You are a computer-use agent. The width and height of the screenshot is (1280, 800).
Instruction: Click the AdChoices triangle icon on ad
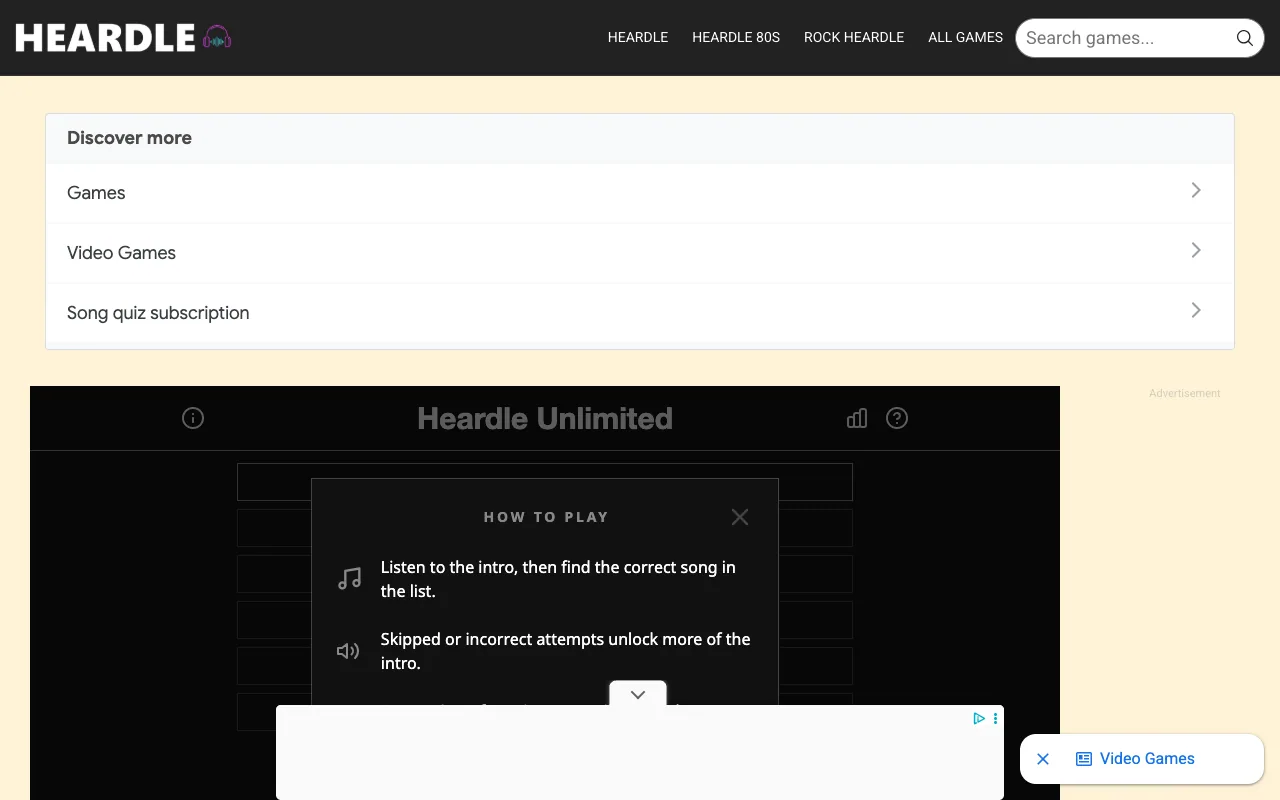point(979,718)
